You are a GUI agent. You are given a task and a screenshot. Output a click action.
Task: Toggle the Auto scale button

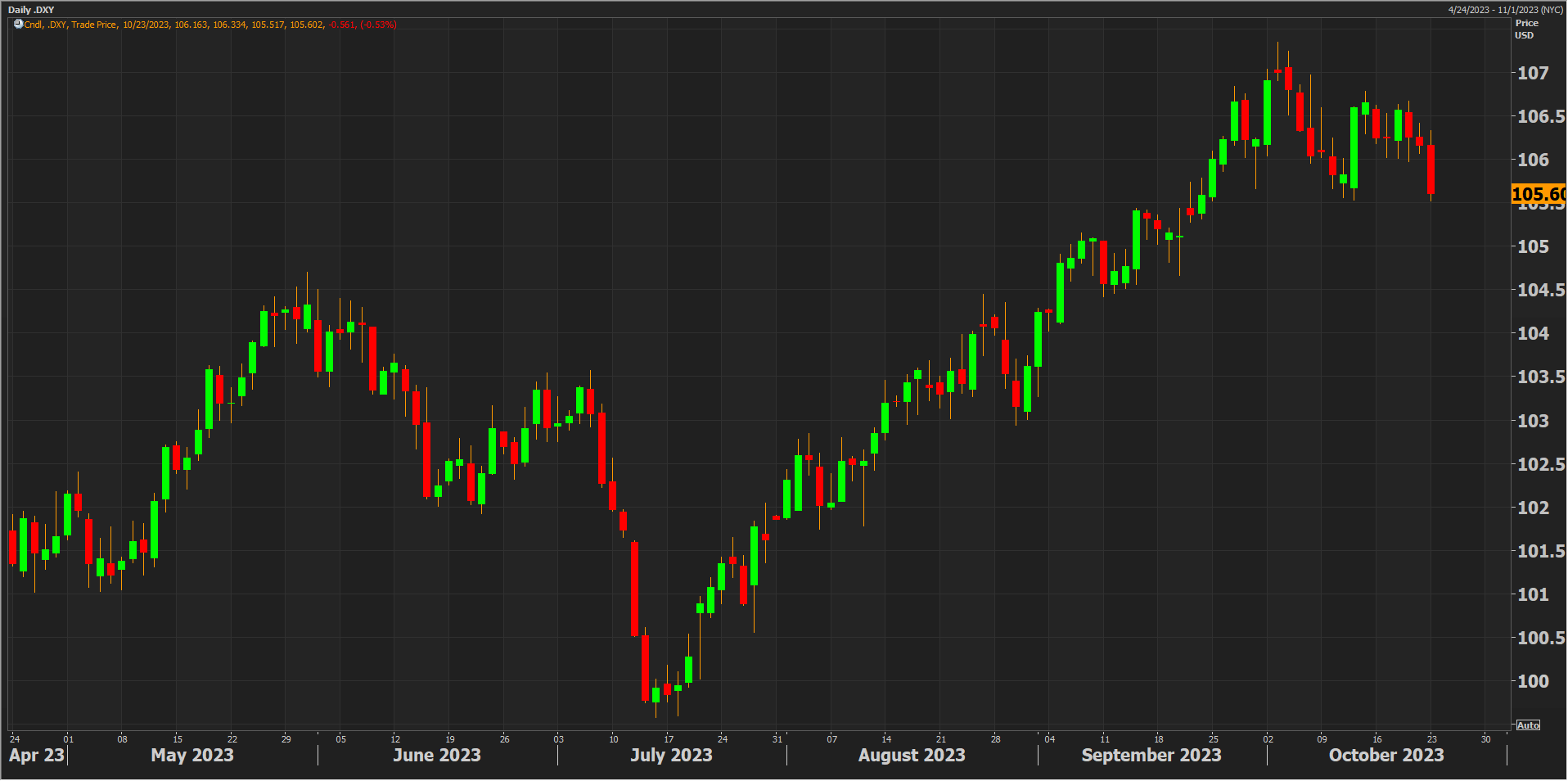(1527, 725)
